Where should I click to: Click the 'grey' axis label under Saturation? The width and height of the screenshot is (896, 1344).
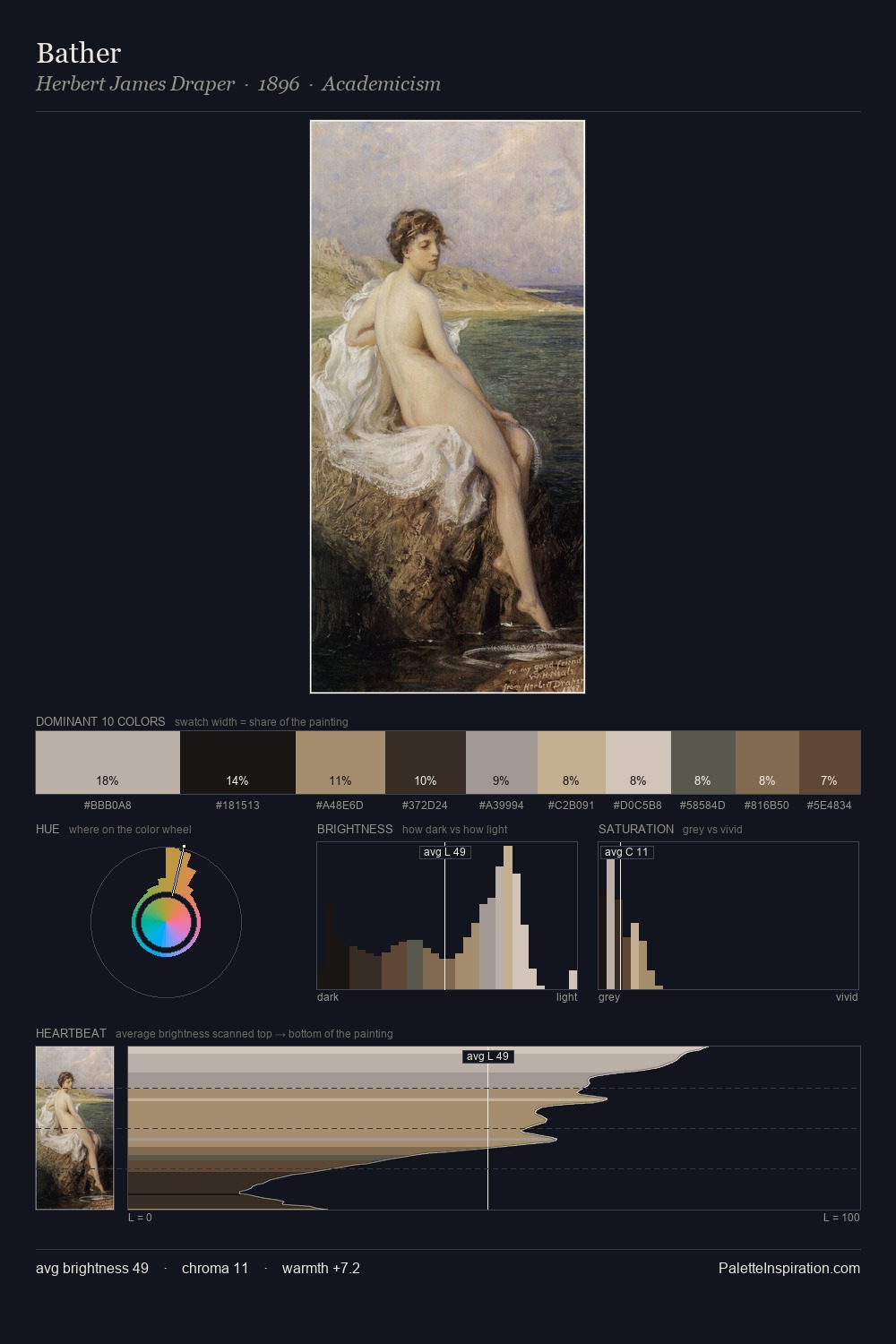click(609, 997)
